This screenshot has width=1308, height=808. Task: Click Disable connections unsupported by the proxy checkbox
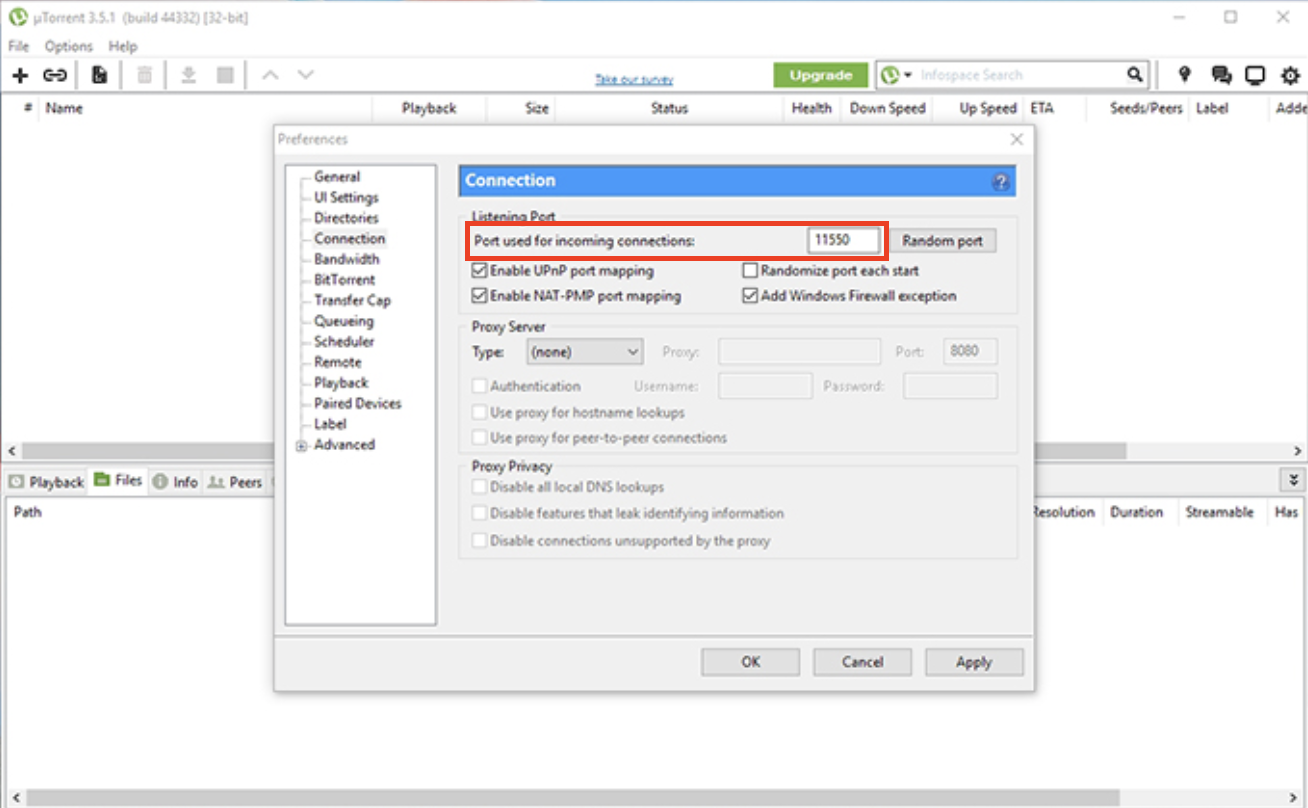pos(479,541)
